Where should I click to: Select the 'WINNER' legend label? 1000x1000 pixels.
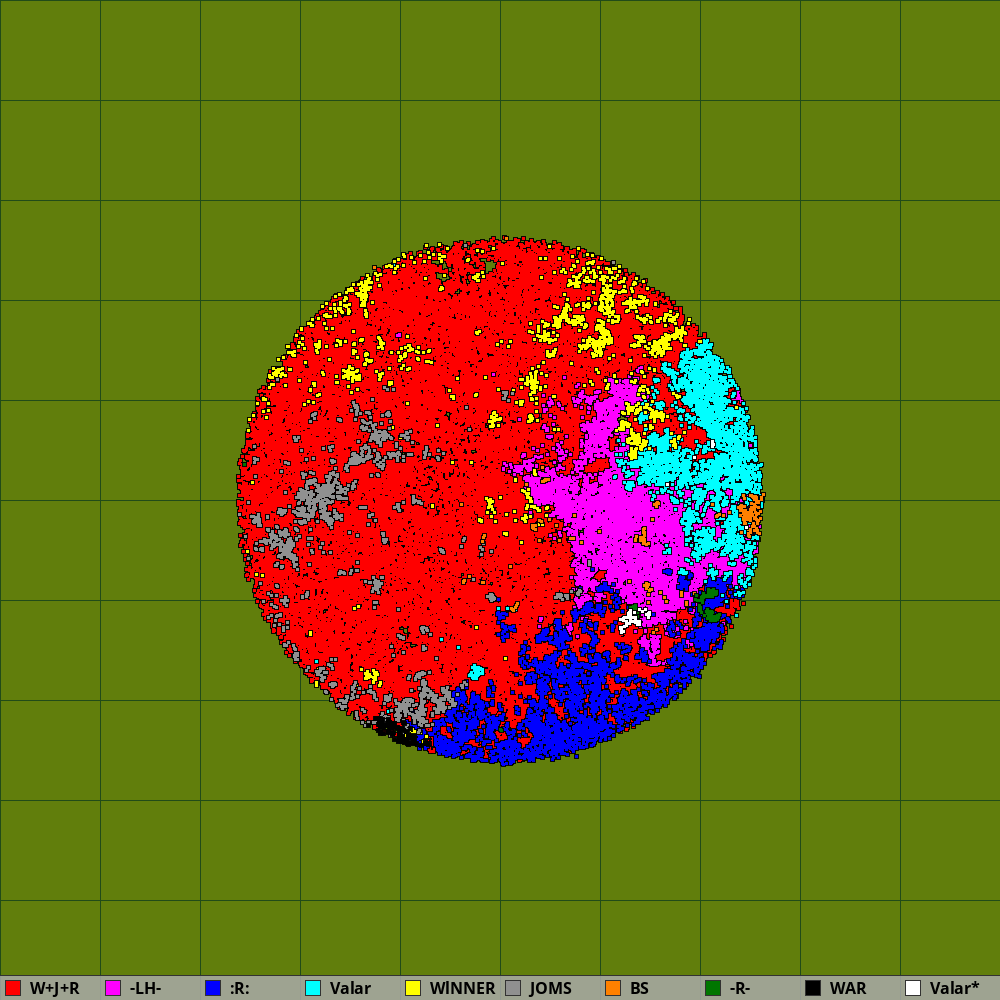(462, 988)
